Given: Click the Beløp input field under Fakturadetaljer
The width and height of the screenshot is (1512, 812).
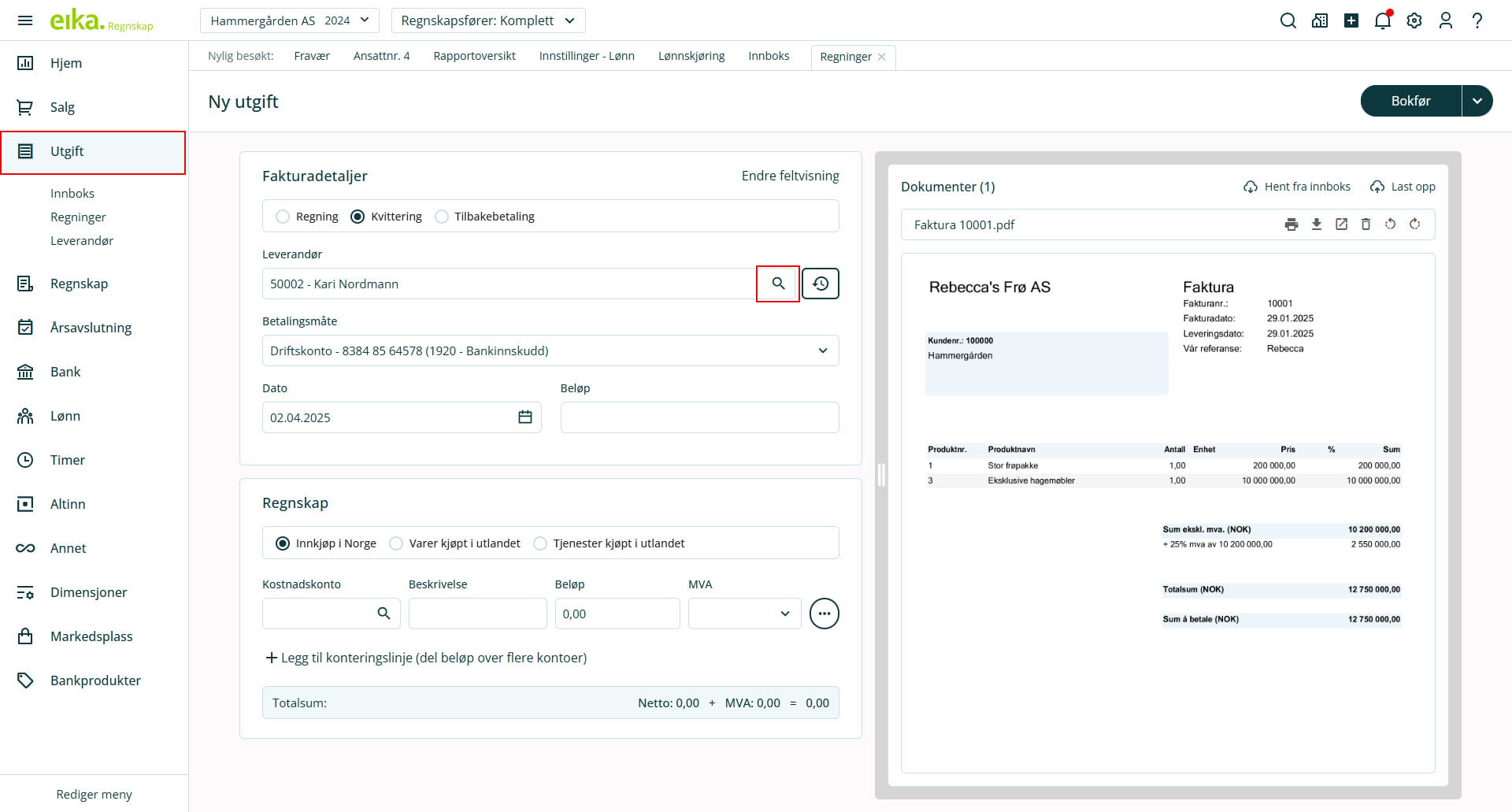Looking at the screenshot, I should [699, 417].
